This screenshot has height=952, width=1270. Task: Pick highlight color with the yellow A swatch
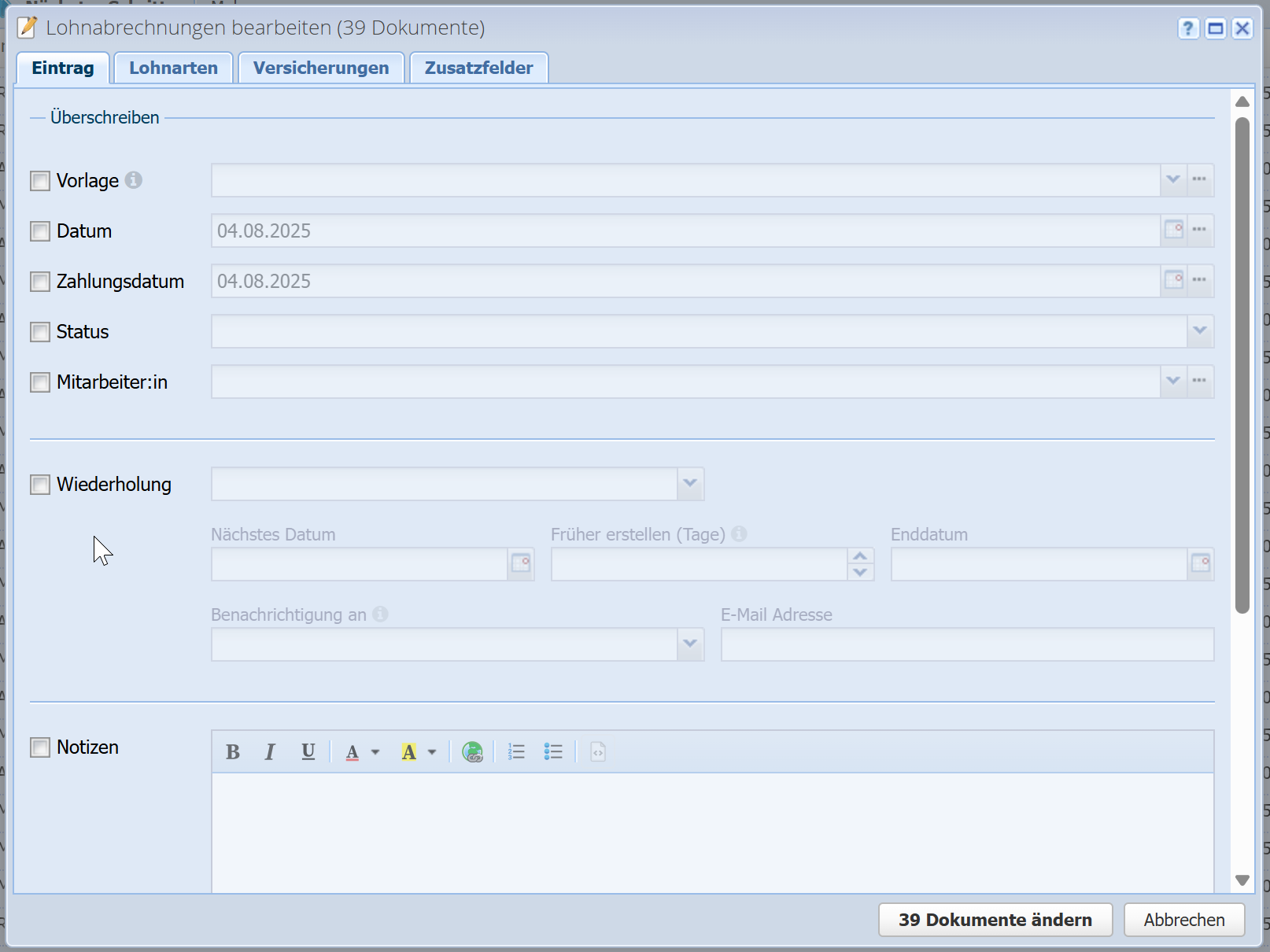pos(409,752)
